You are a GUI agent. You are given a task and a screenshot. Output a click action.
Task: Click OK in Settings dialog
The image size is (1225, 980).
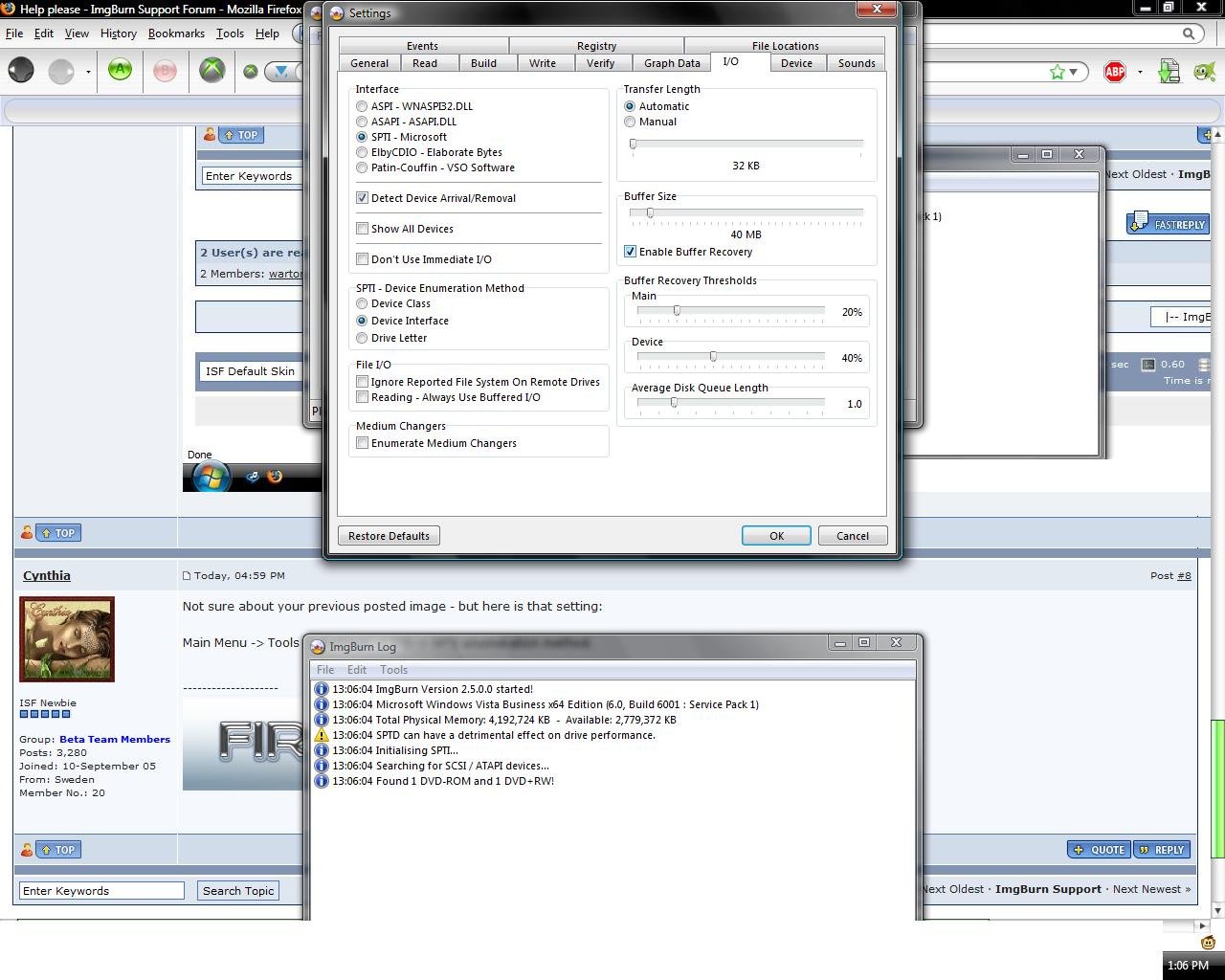[776, 536]
